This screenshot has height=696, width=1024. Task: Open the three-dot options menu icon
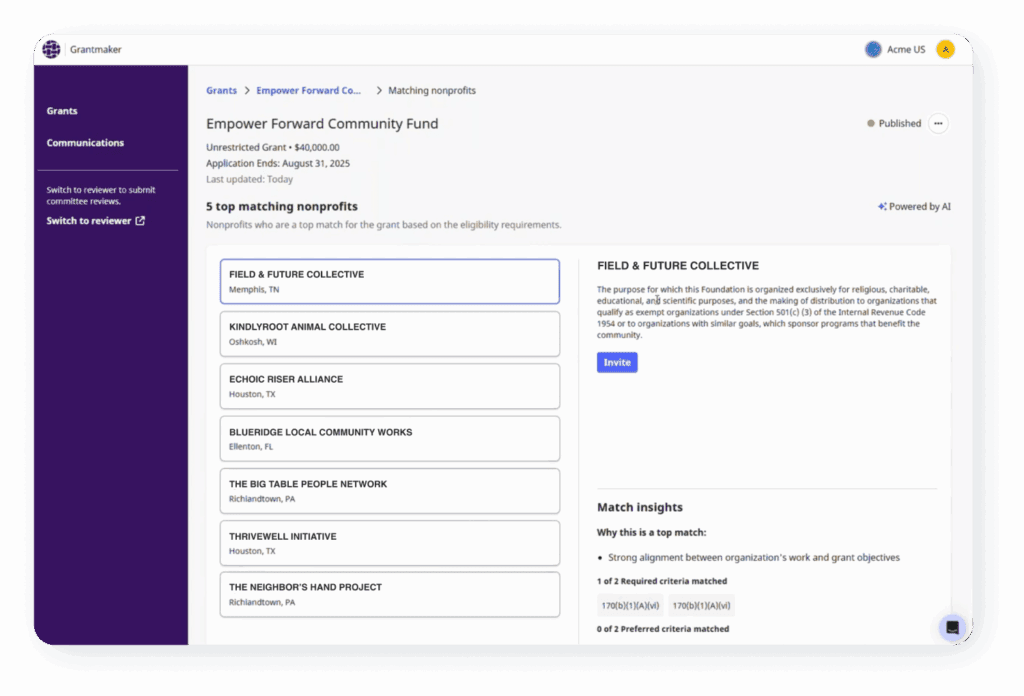(938, 123)
